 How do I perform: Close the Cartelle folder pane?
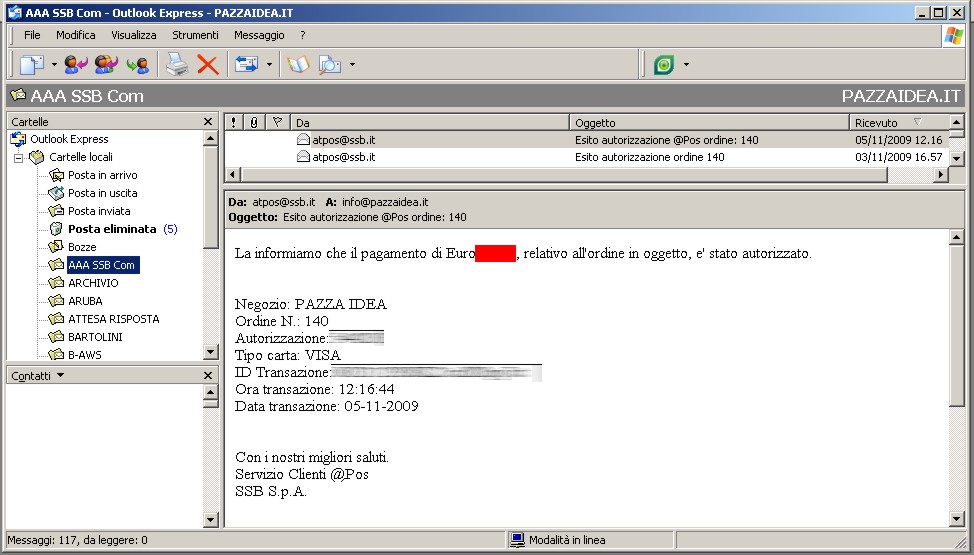(208, 122)
